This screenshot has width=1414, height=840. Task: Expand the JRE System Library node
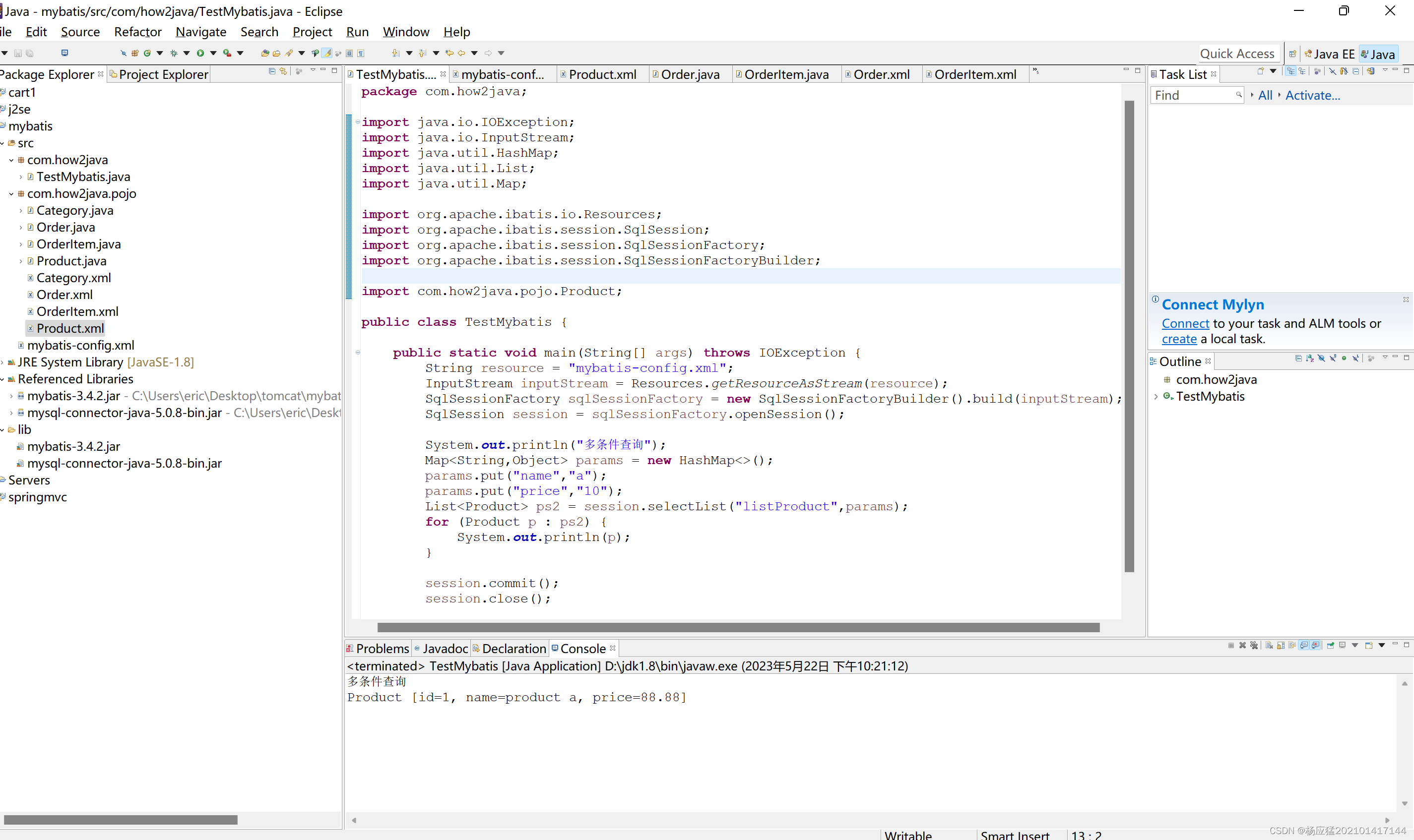(x=3, y=362)
